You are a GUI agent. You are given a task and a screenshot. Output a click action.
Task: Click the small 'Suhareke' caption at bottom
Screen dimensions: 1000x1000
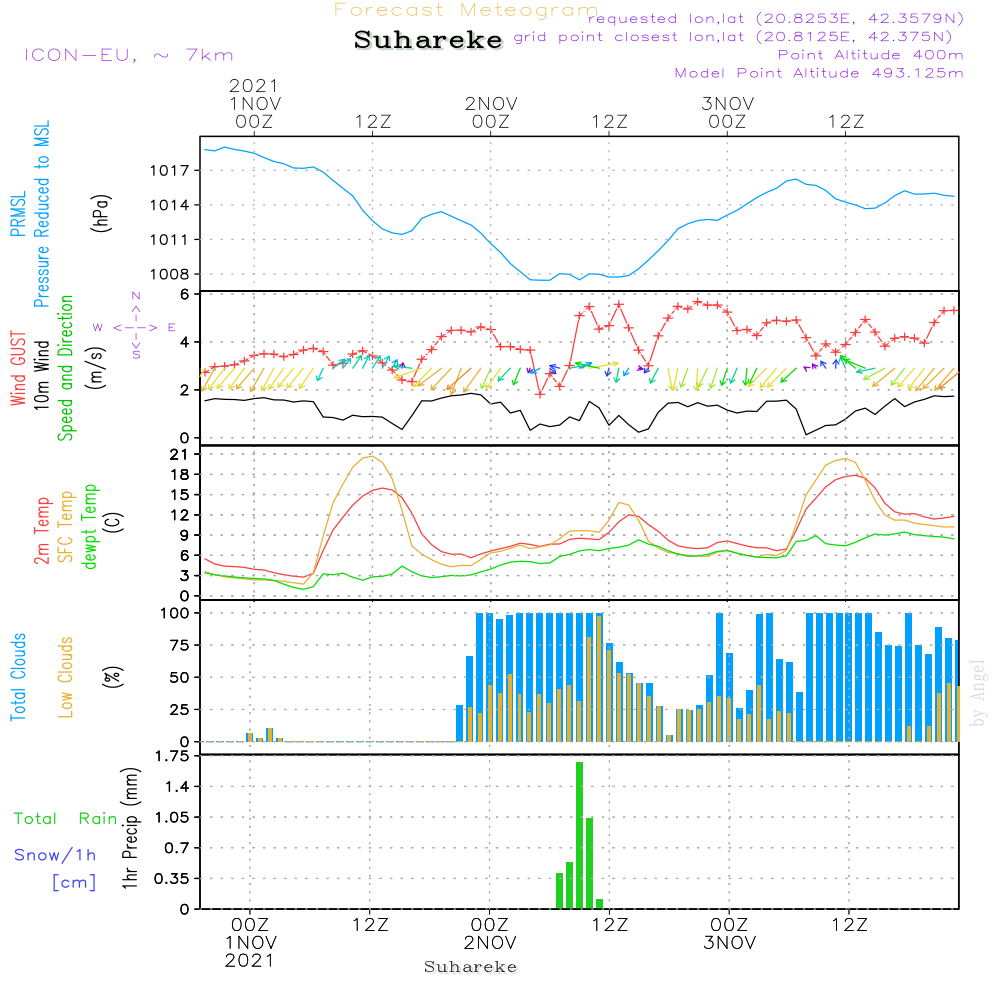(x=471, y=967)
